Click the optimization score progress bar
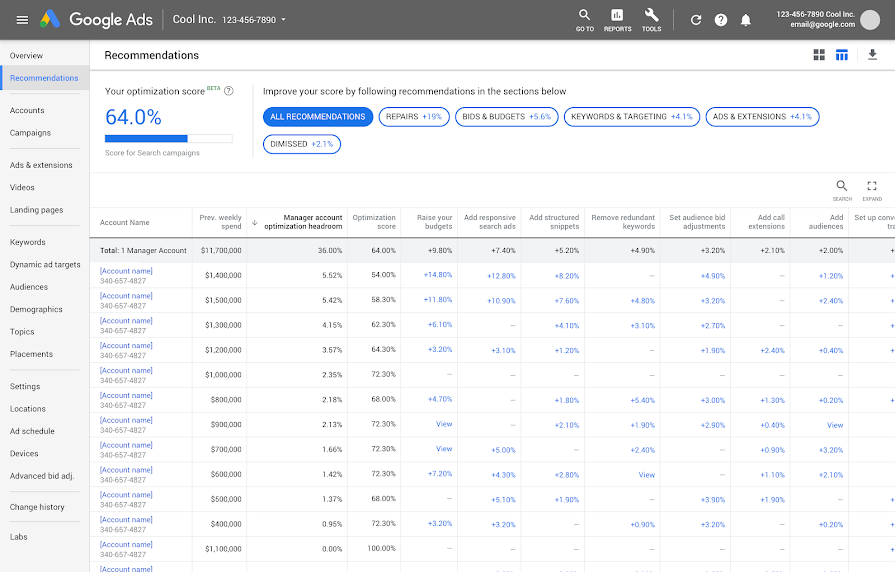Image resolution: width=895 pixels, height=572 pixels. point(168,139)
